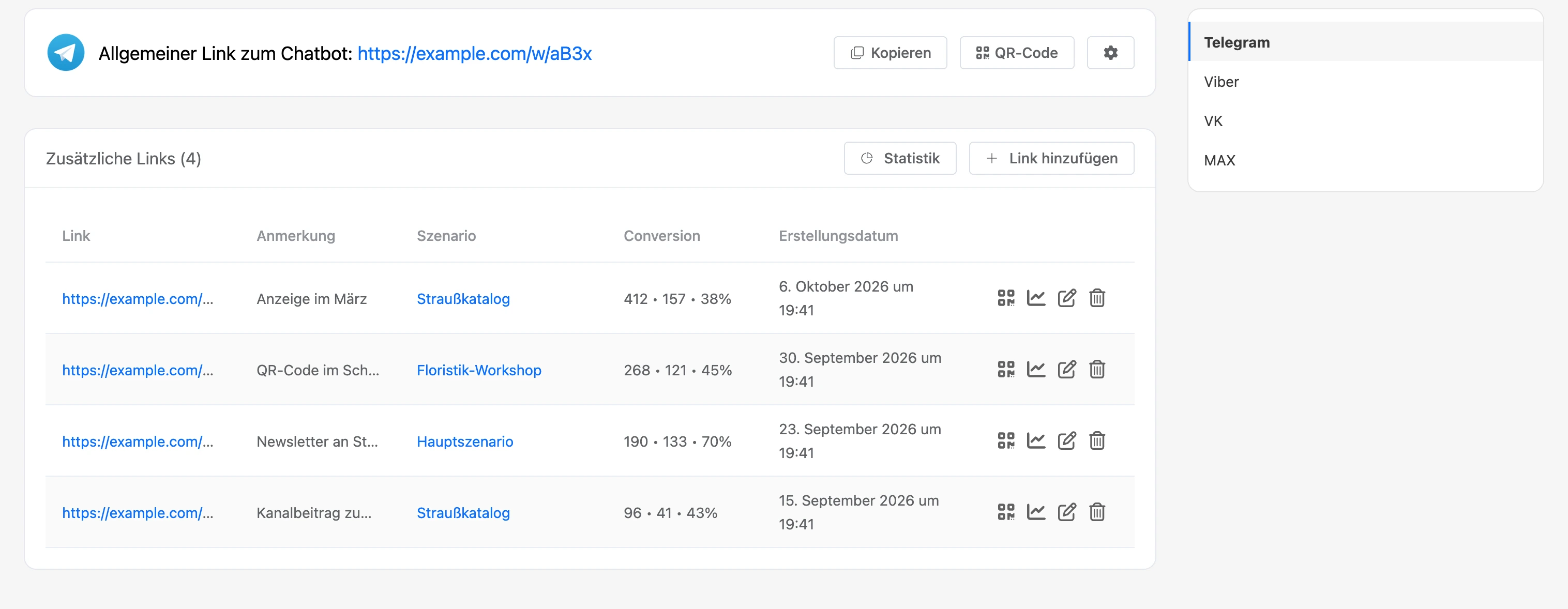This screenshot has height=609, width=1568.
Task: Add a new link via Link hinzufügen
Action: [1051, 158]
